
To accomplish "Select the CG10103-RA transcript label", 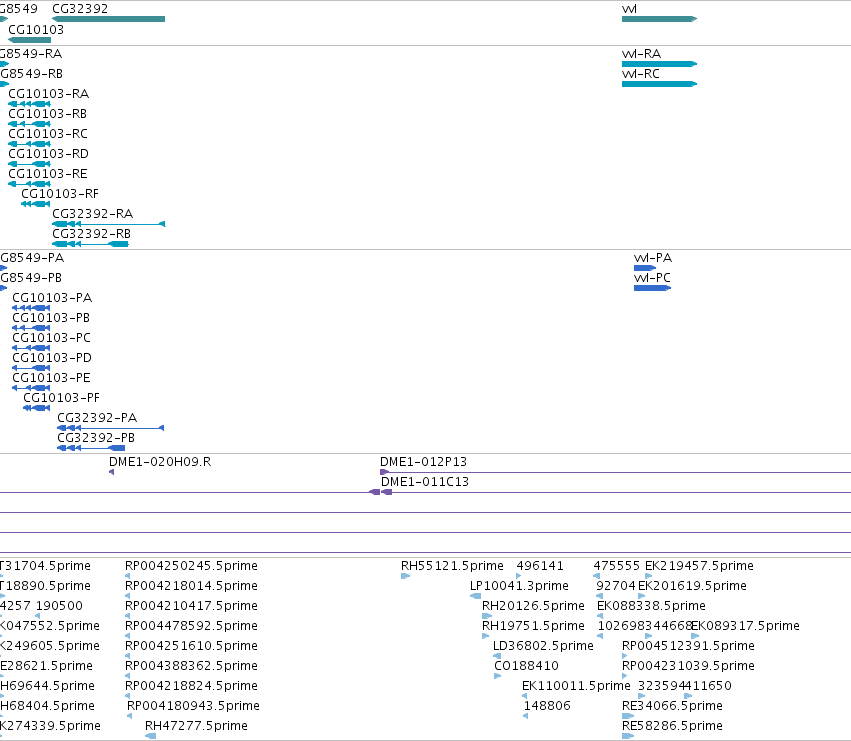I will tap(48, 94).
